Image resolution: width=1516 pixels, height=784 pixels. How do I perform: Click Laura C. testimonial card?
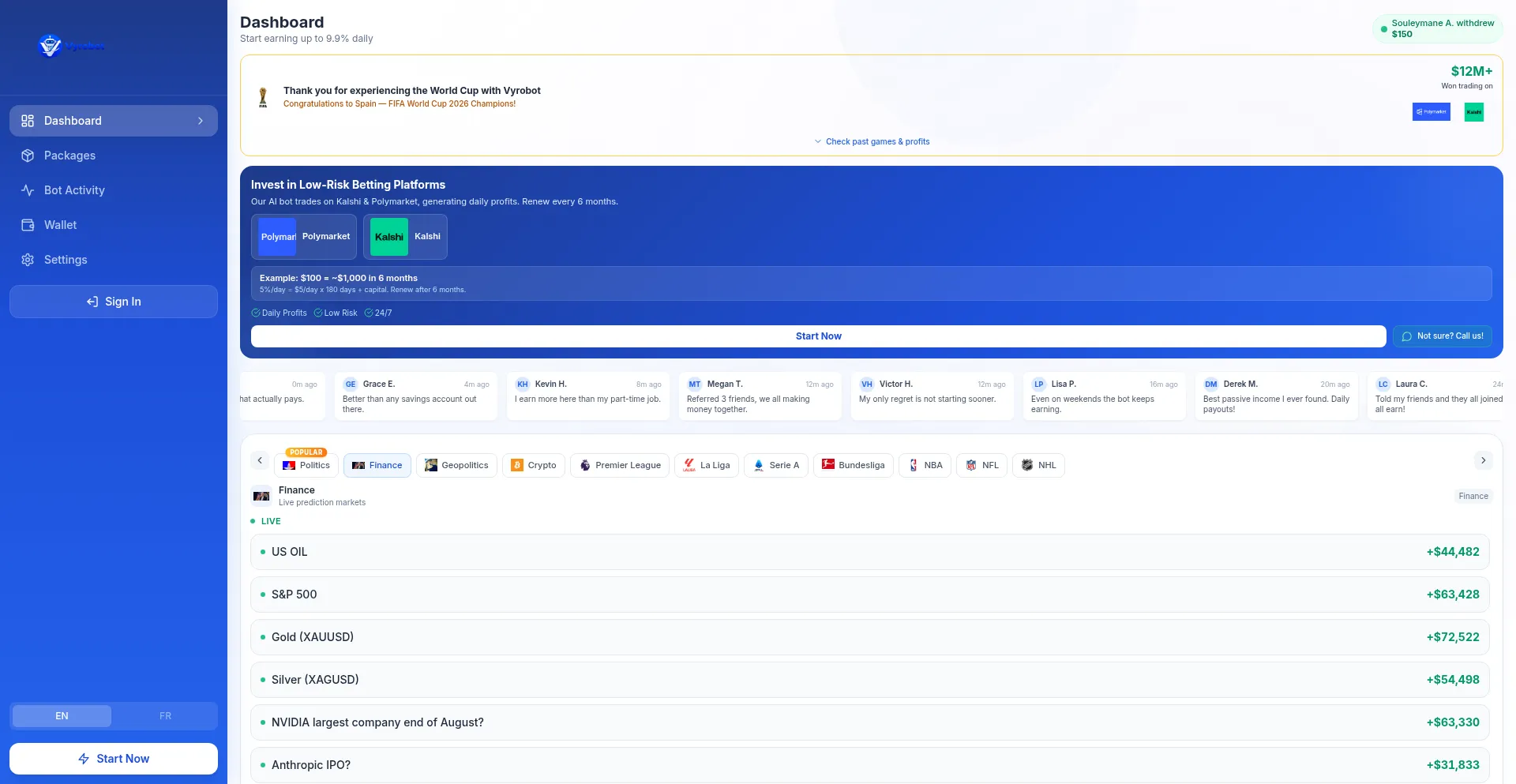1435,396
